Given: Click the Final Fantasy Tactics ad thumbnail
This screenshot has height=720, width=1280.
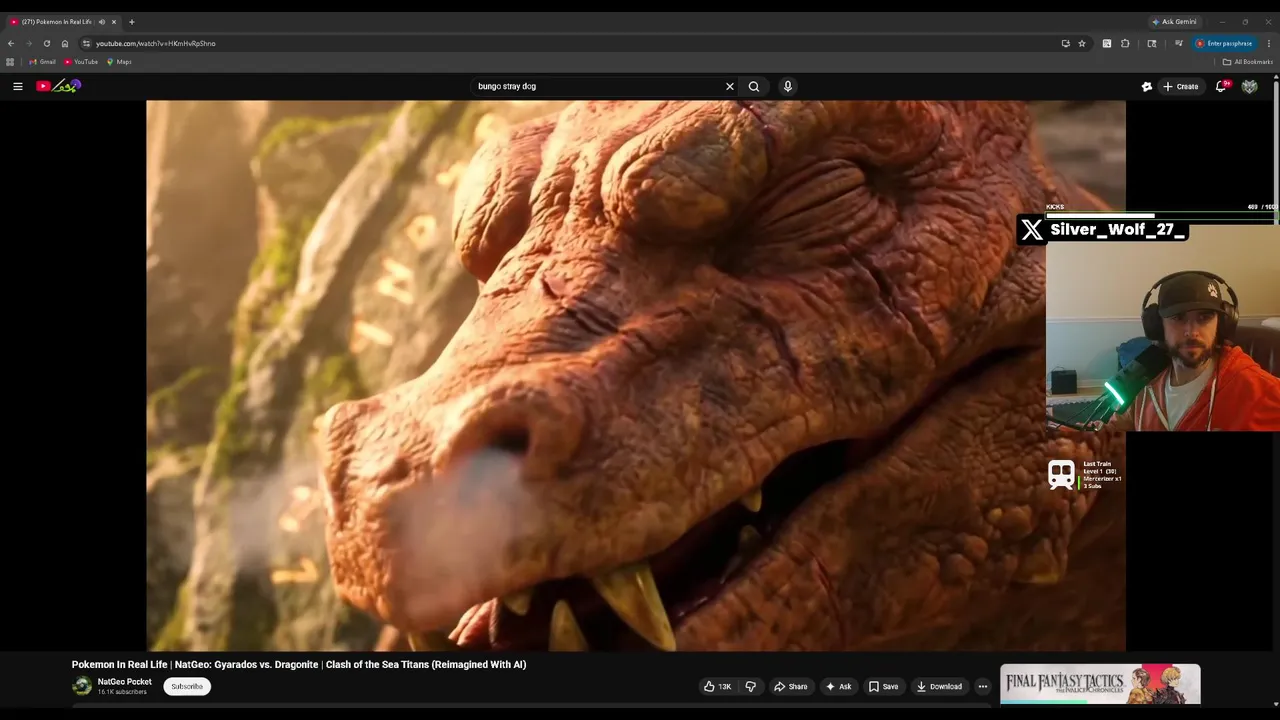Looking at the screenshot, I should [1100, 684].
